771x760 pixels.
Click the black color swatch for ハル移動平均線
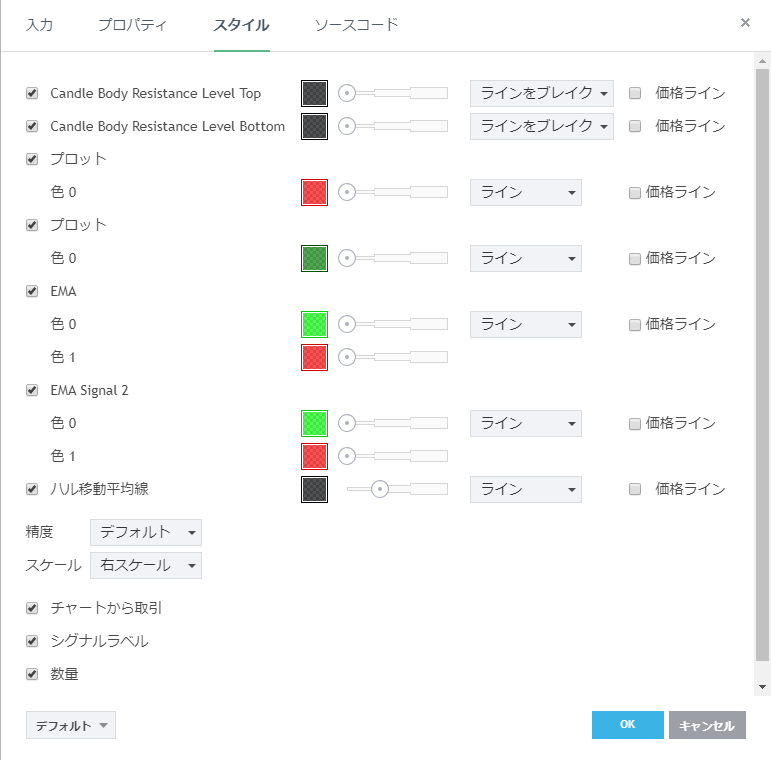tap(314, 489)
